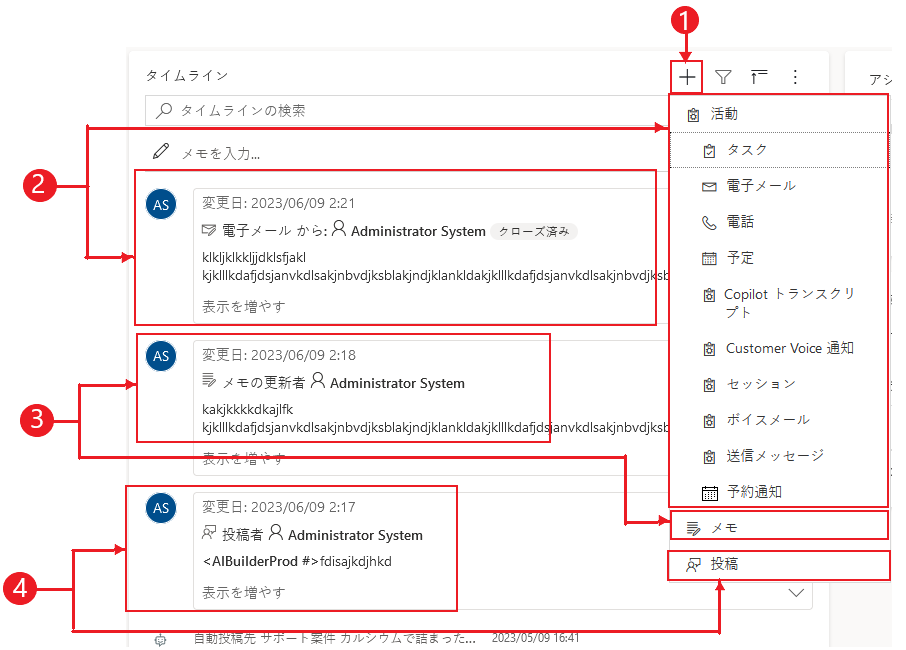
Task: Click 投稿 to create a post
Action: click(720, 565)
